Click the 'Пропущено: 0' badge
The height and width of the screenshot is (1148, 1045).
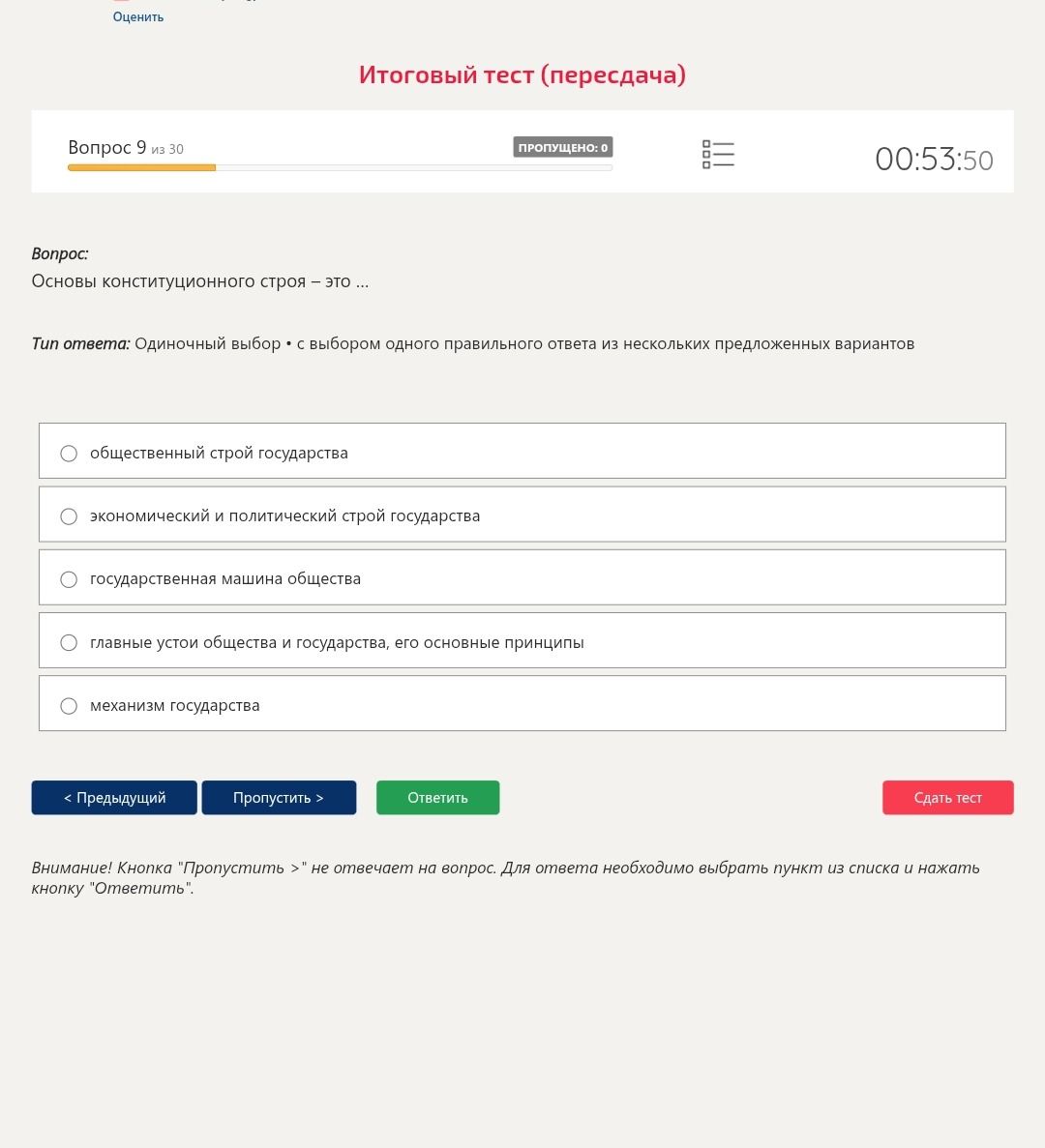562,147
